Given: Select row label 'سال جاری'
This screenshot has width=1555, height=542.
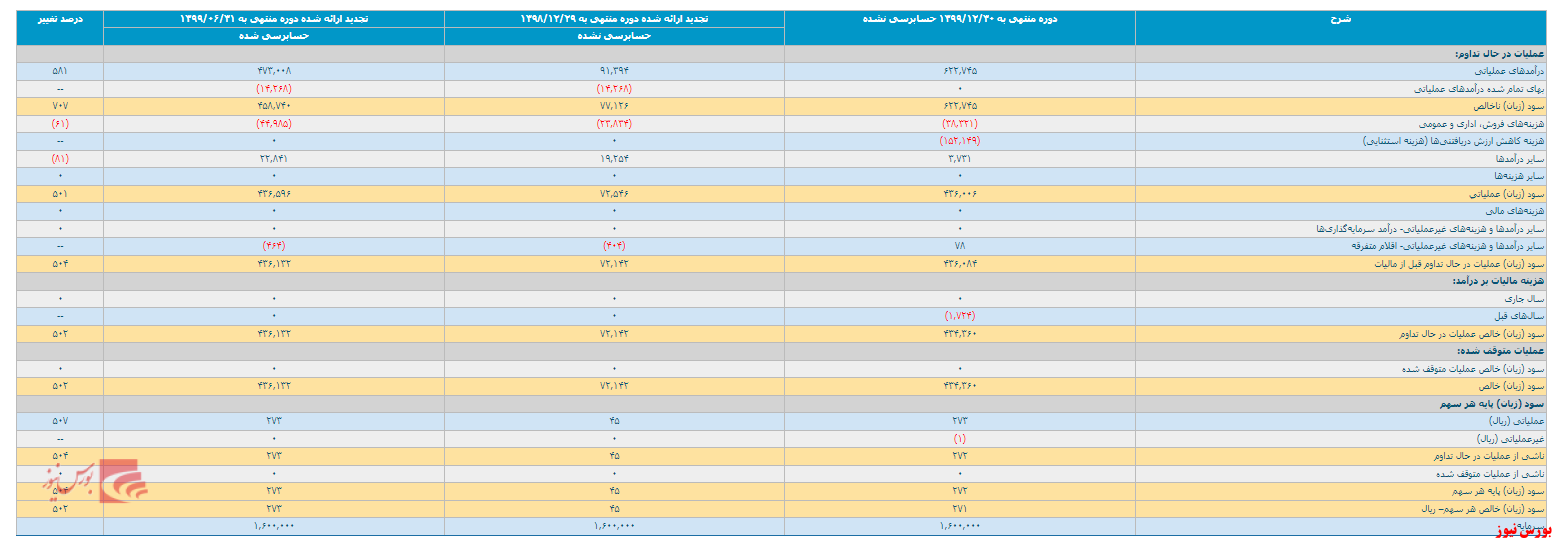Looking at the screenshot, I should click(x=1527, y=299).
